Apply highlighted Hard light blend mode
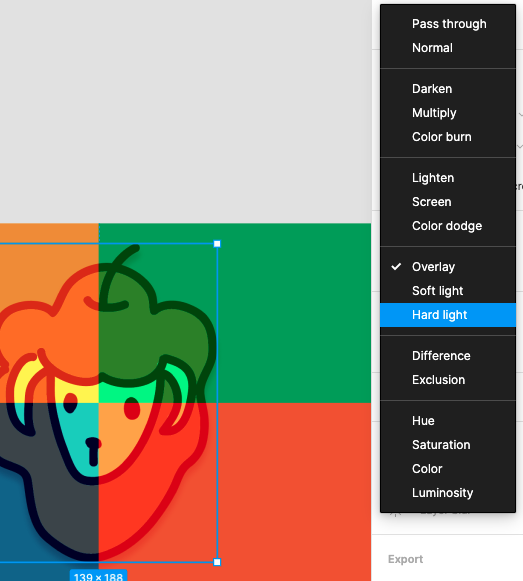 [x=448, y=315]
